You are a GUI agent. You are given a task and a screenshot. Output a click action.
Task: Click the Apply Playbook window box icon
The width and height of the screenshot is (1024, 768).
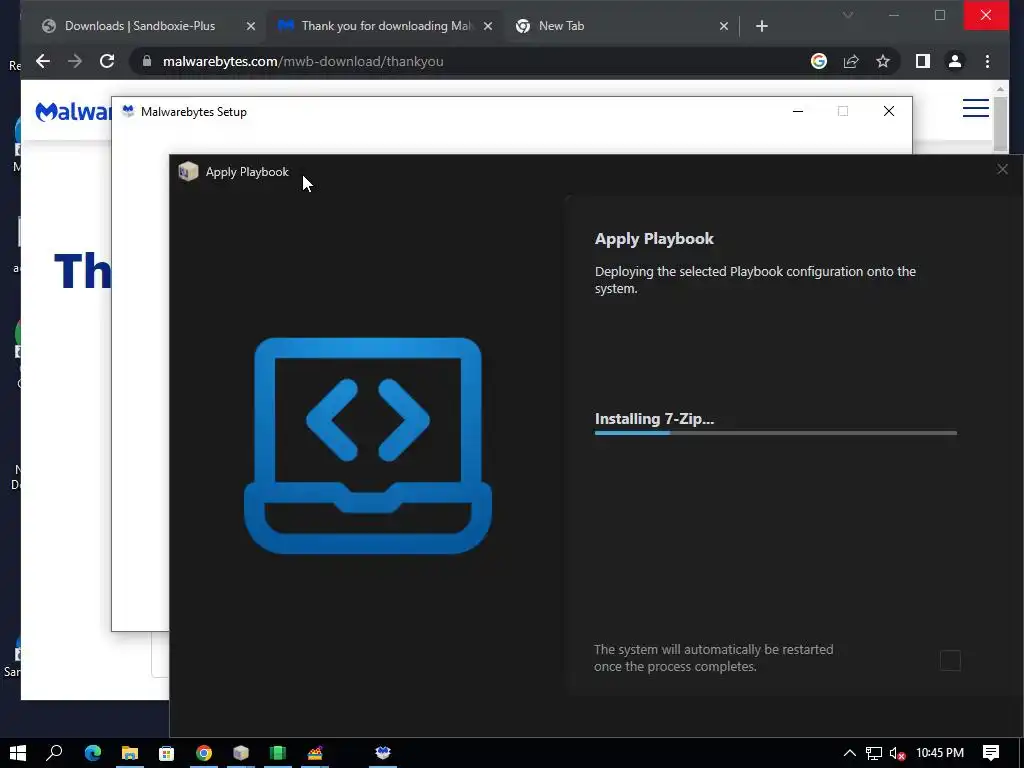[x=188, y=172]
